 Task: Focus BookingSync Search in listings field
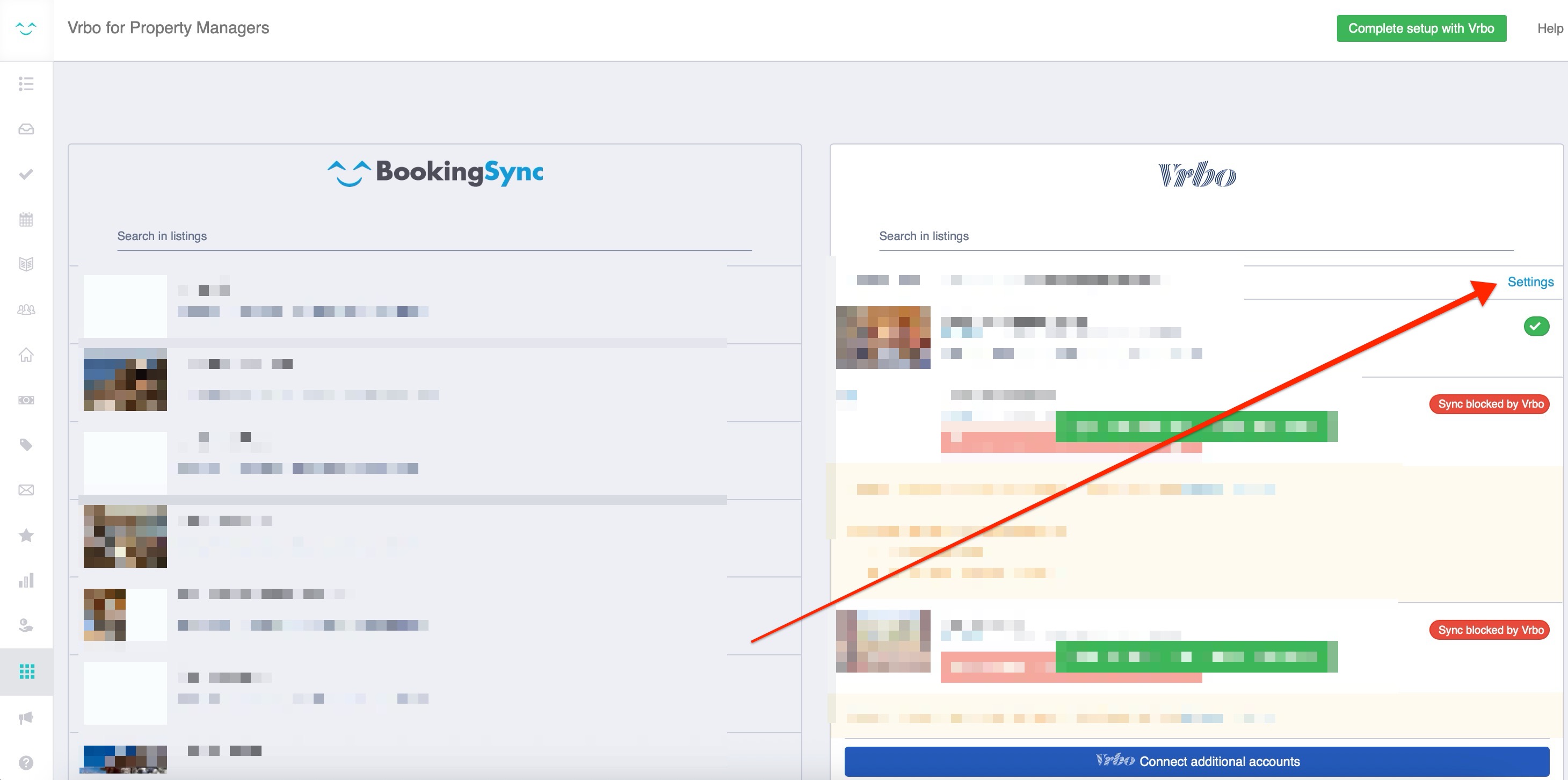[433, 236]
